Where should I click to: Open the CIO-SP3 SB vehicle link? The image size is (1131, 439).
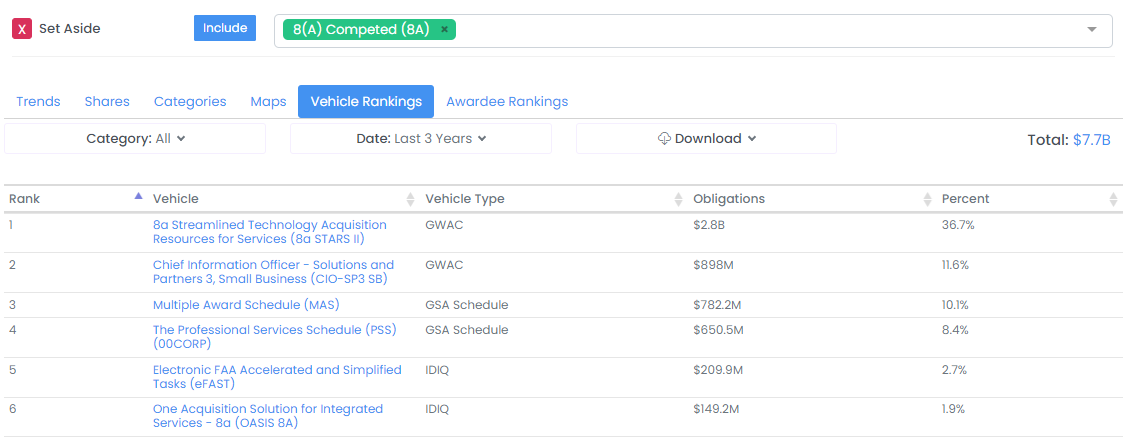pyautogui.click(x=273, y=272)
